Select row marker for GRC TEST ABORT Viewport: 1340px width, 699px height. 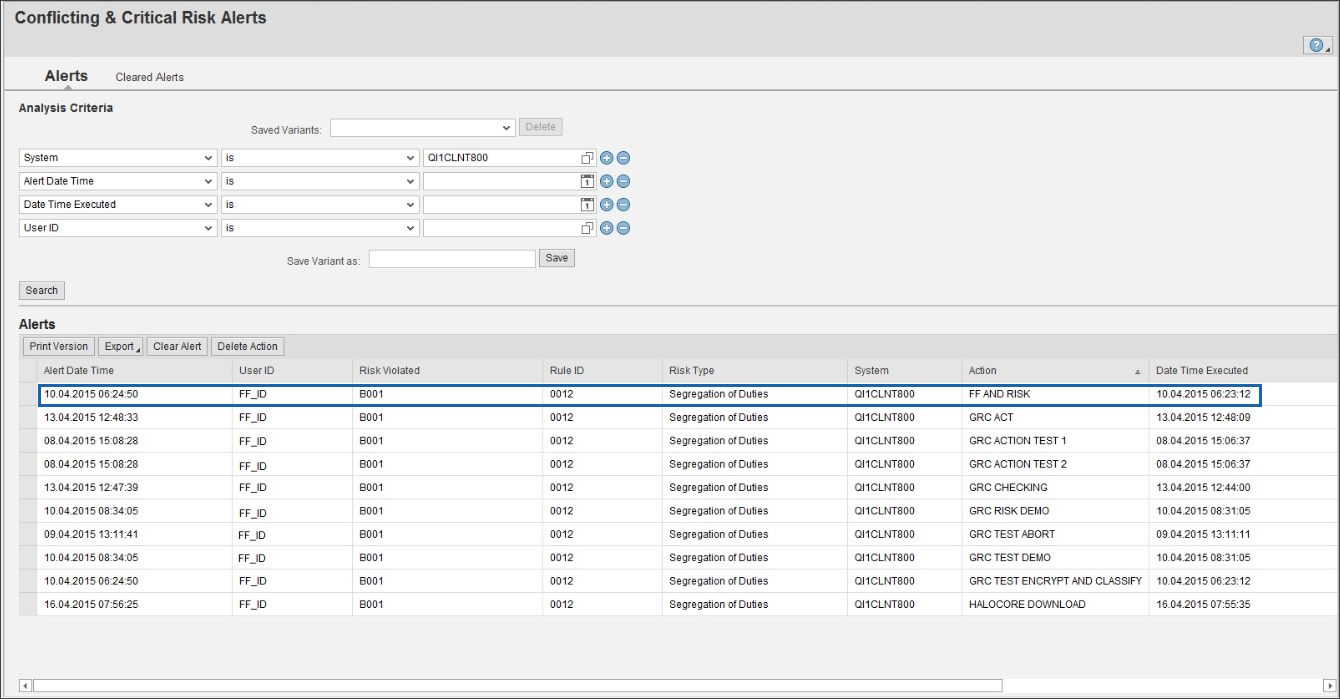[28, 534]
